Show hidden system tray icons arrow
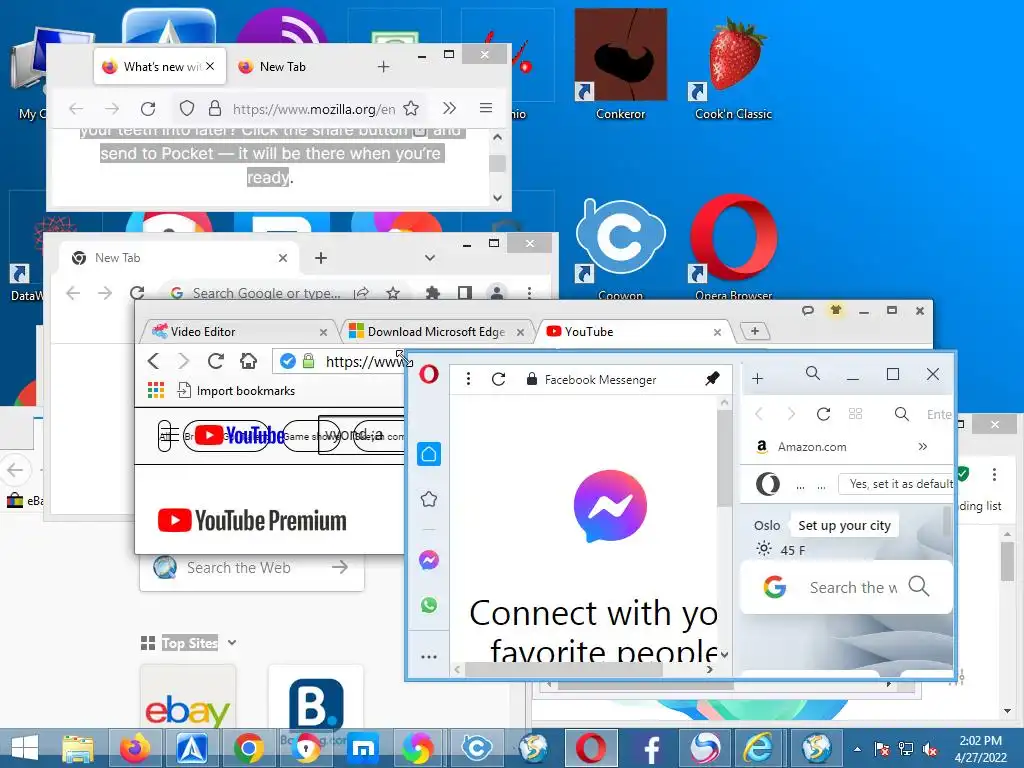The width and height of the screenshot is (1024, 768). (x=857, y=749)
